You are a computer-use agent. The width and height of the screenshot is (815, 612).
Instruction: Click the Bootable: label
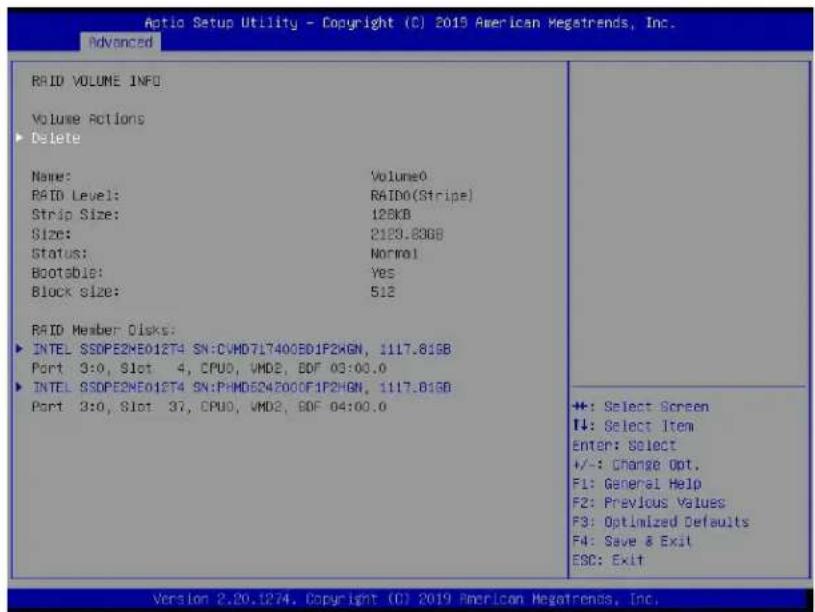tap(68, 272)
